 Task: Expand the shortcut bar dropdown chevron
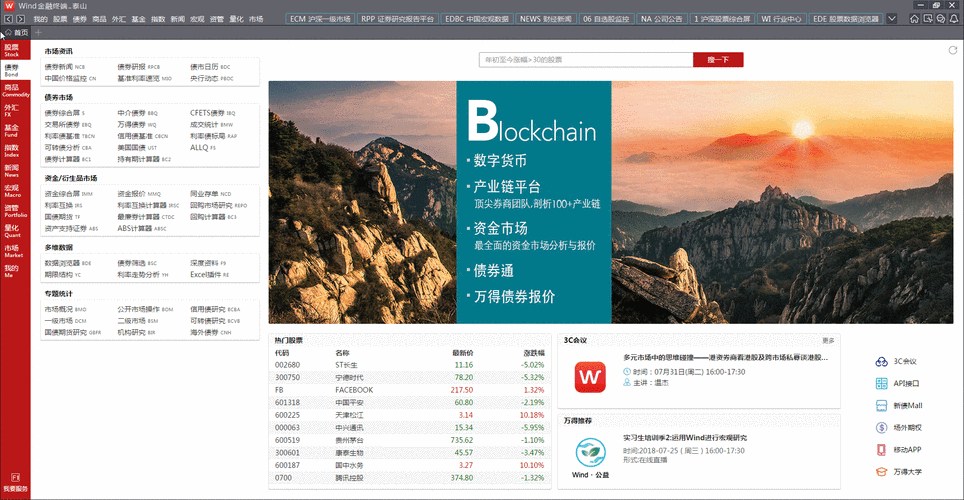(x=891, y=19)
